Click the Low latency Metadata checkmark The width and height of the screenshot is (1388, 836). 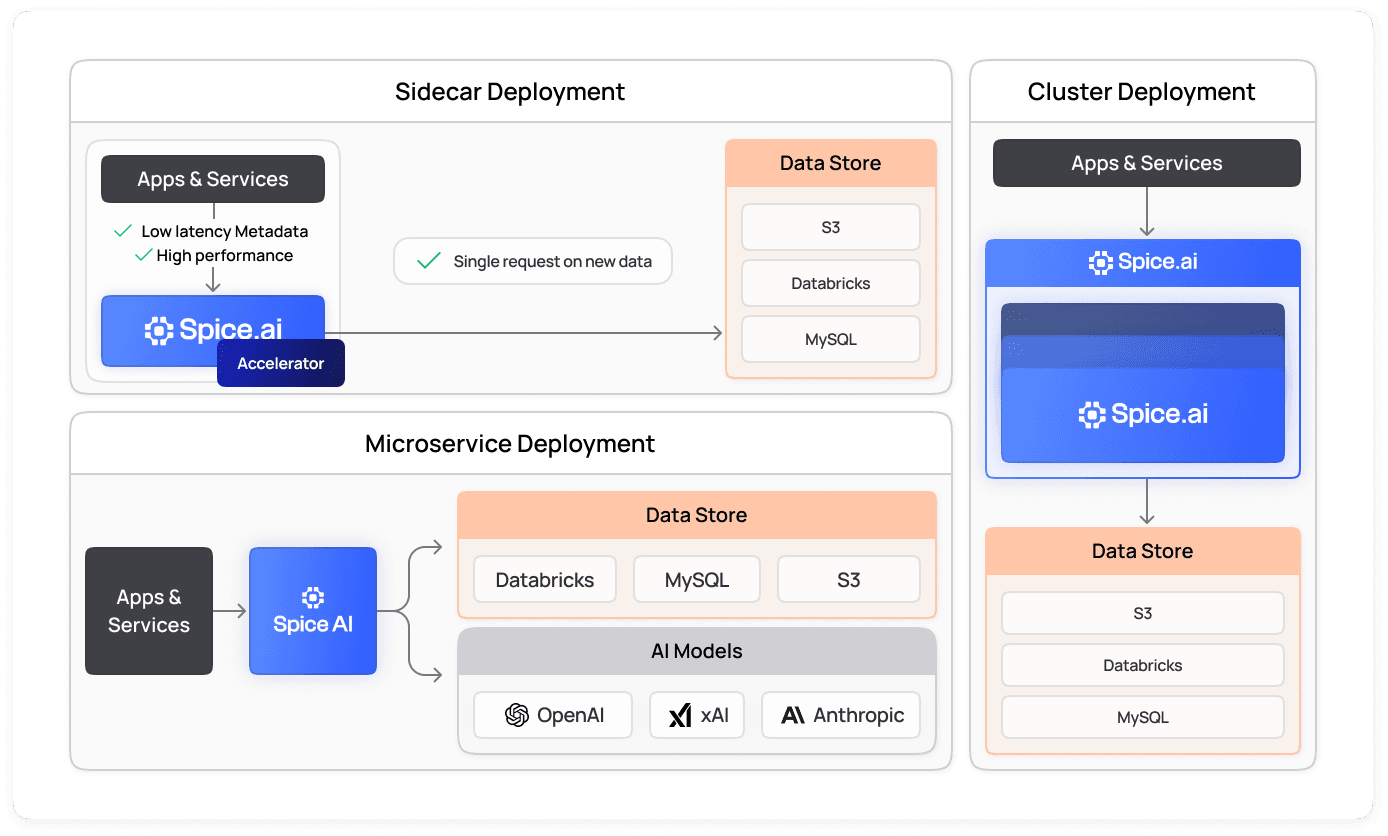(x=123, y=231)
